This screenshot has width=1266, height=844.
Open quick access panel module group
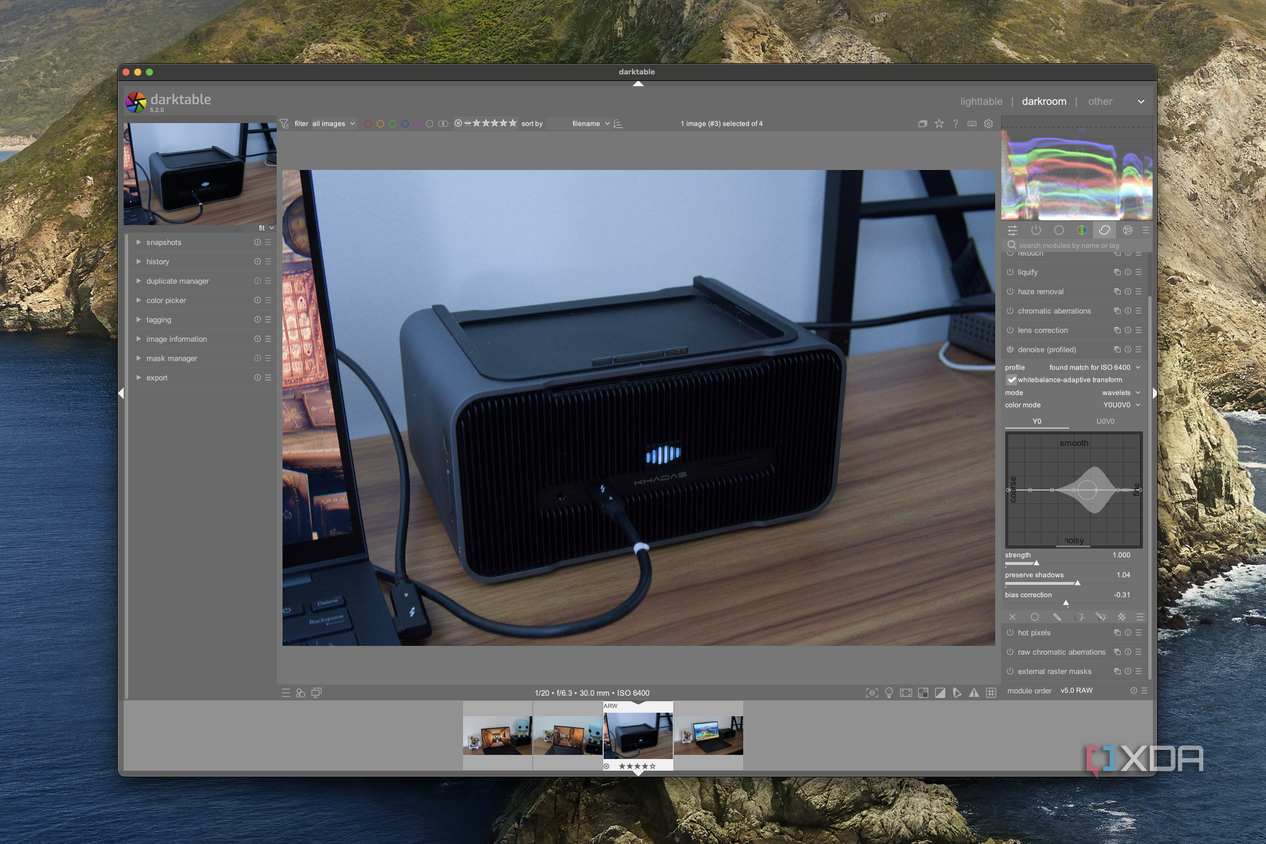pos(1013,230)
